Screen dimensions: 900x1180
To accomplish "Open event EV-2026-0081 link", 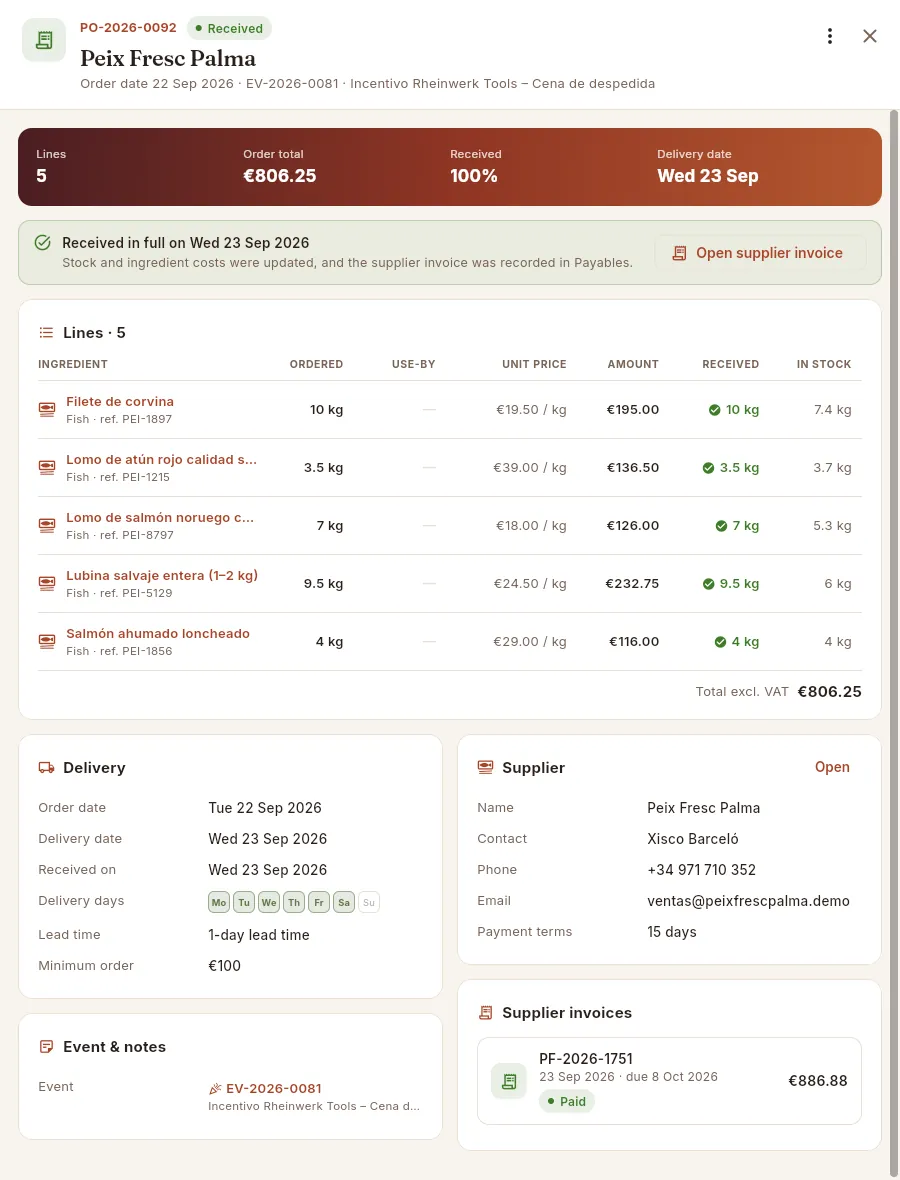I will tap(273, 1088).
